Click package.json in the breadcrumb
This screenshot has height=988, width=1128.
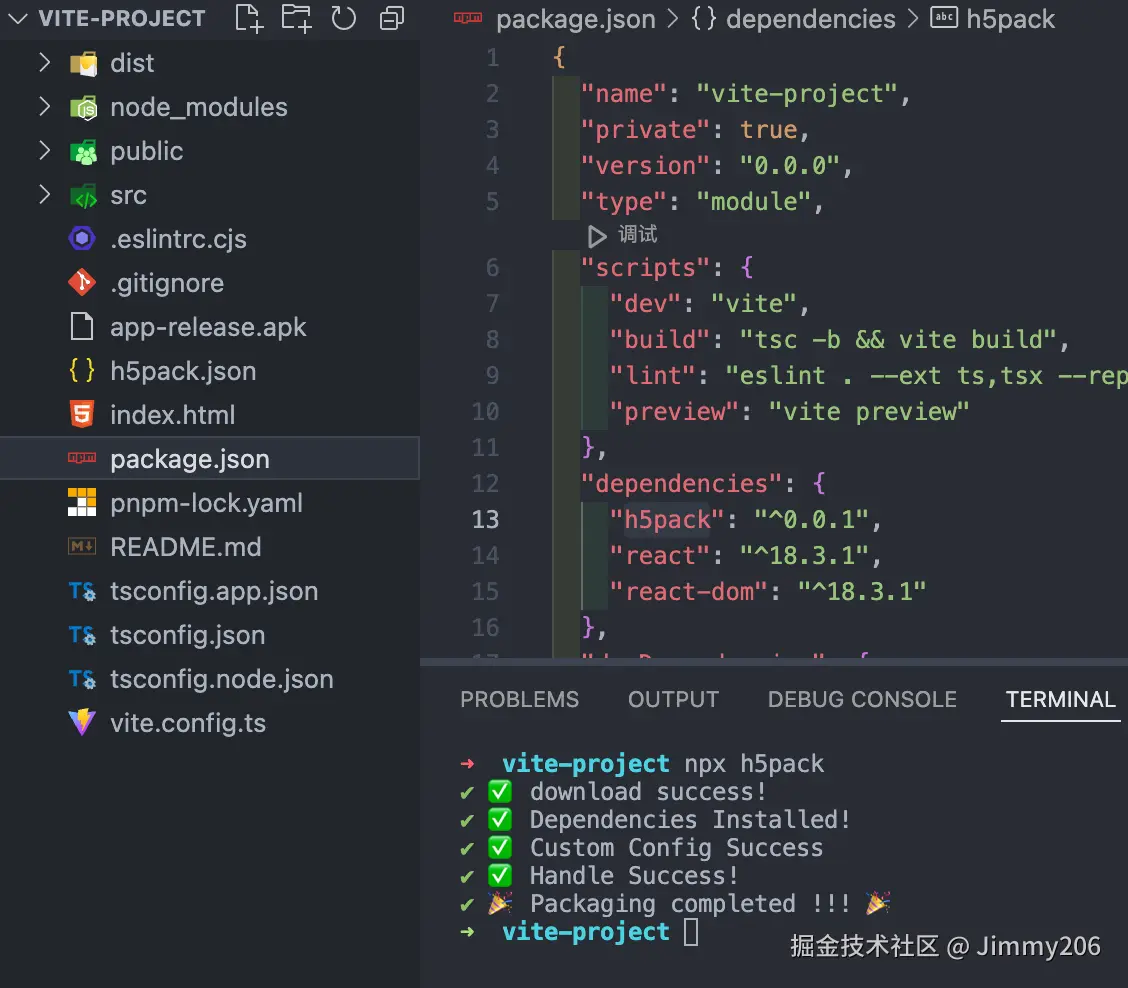click(x=576, y=19)
